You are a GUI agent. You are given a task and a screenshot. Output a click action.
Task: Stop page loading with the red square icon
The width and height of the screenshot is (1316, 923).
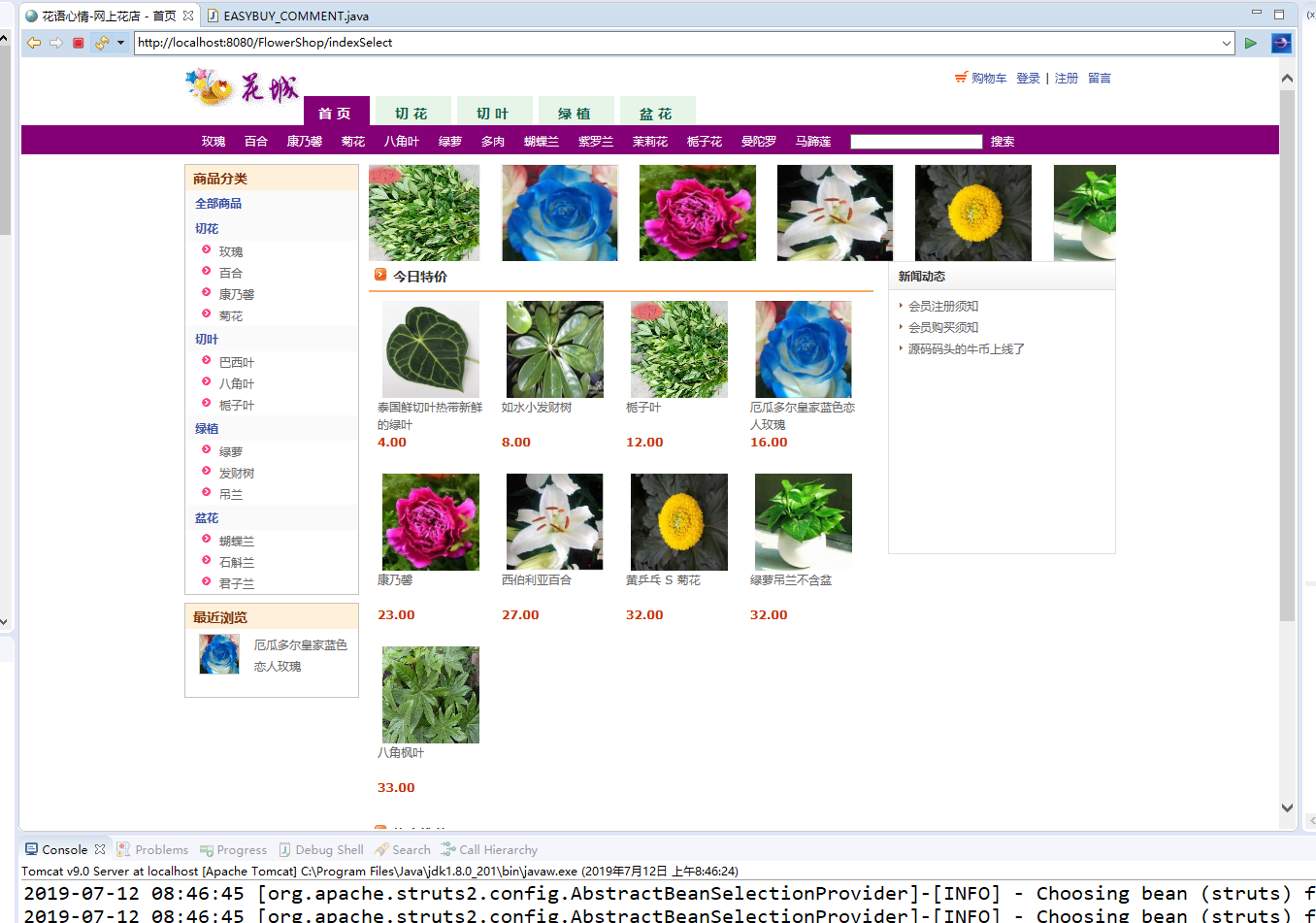coord(78,43)
